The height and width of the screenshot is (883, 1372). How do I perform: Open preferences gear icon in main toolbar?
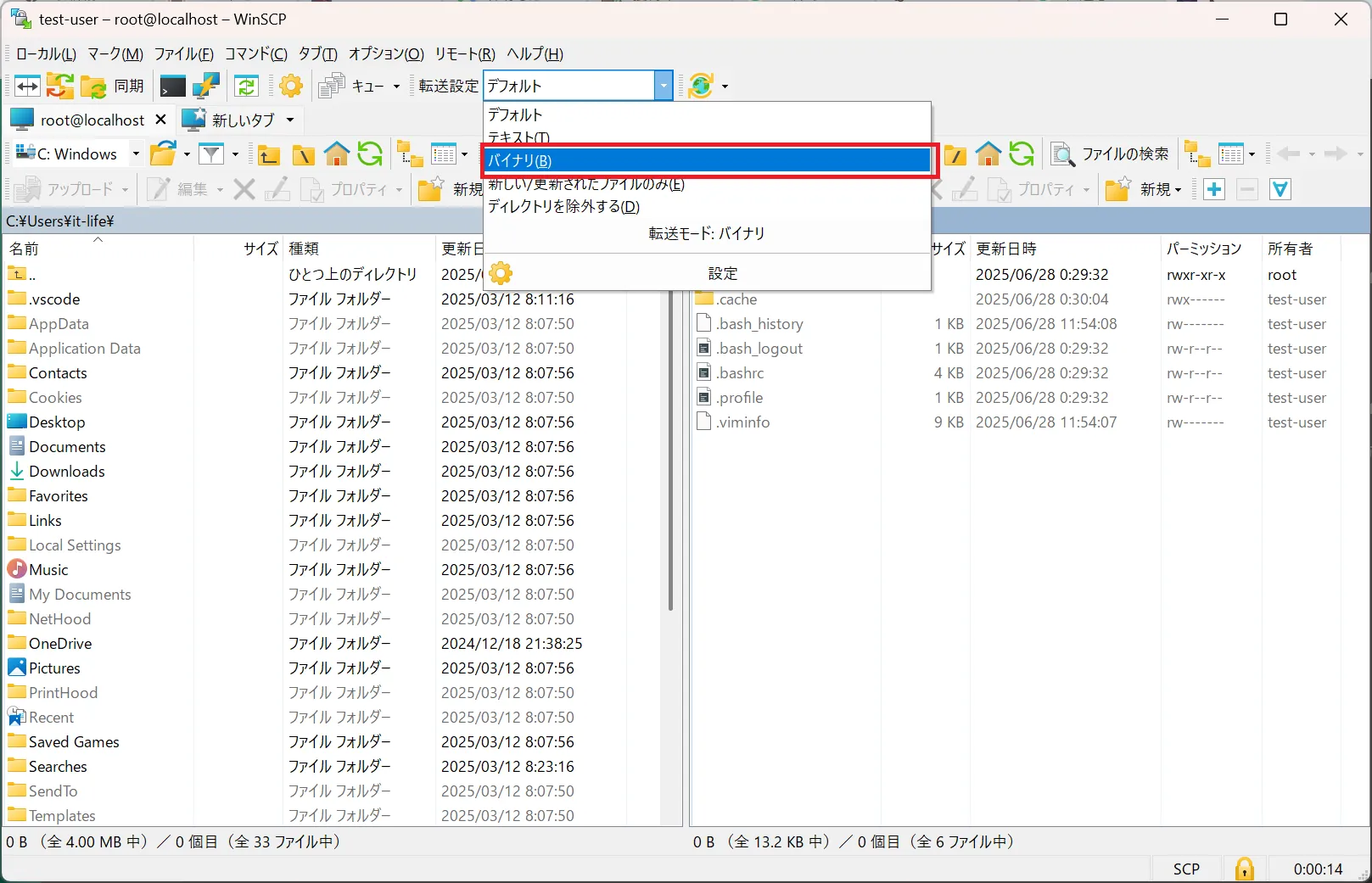(291, 86)
